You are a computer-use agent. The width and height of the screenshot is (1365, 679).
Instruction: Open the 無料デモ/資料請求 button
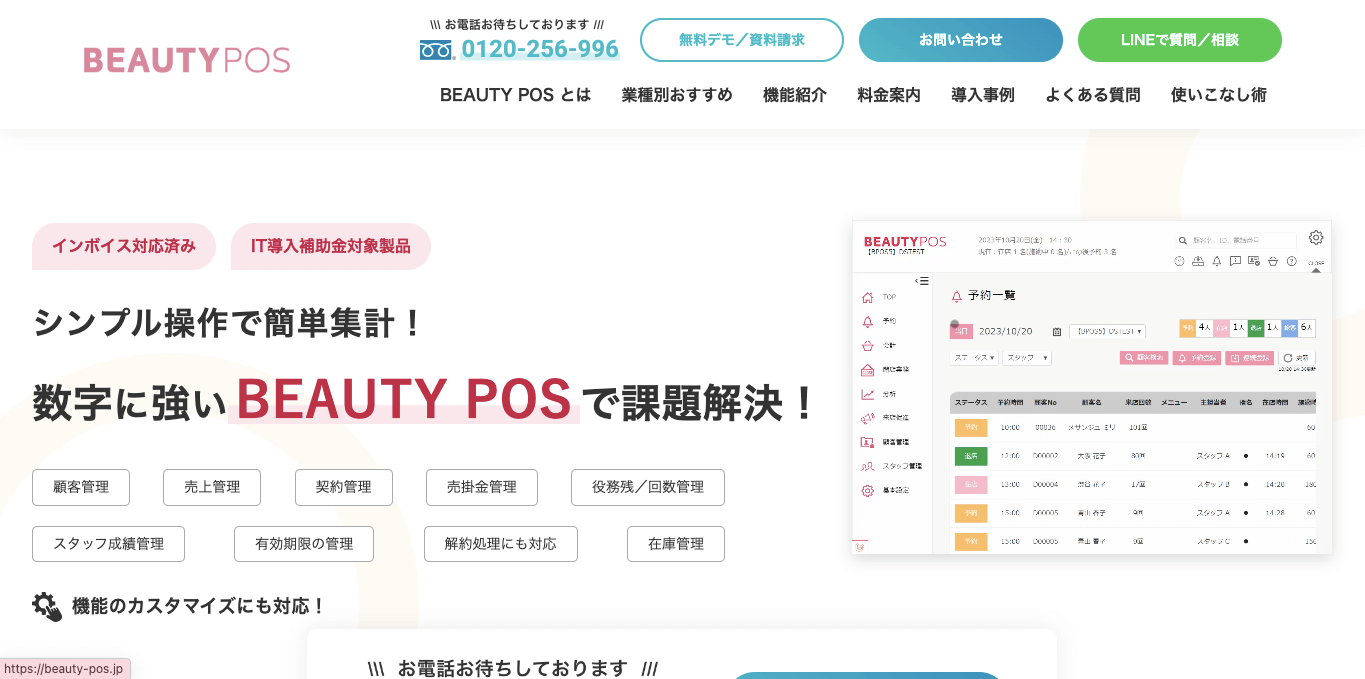742,40
